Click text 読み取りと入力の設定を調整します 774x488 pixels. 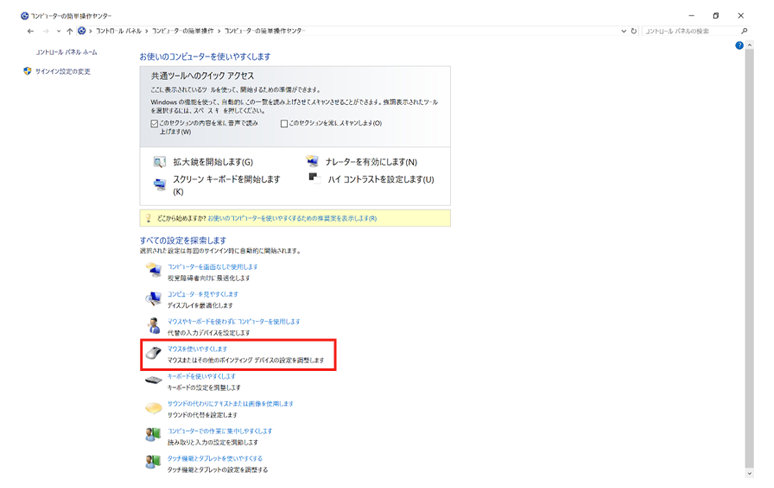tap(213, 443)
